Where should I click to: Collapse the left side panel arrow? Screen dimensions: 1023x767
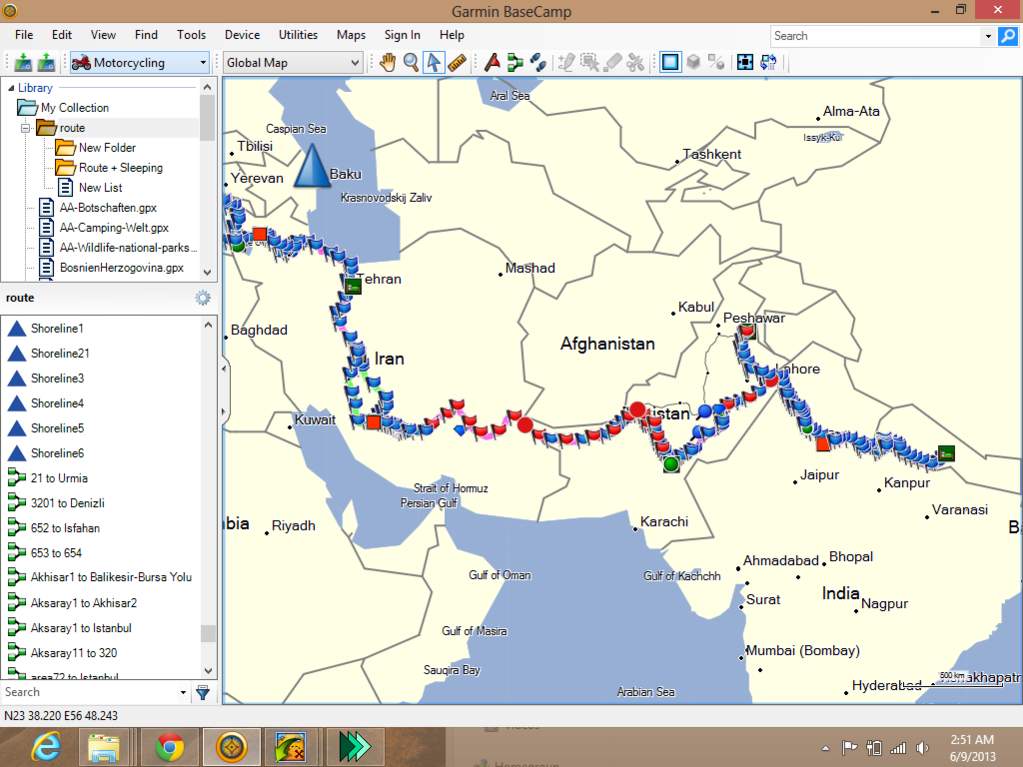pos(223,368)
